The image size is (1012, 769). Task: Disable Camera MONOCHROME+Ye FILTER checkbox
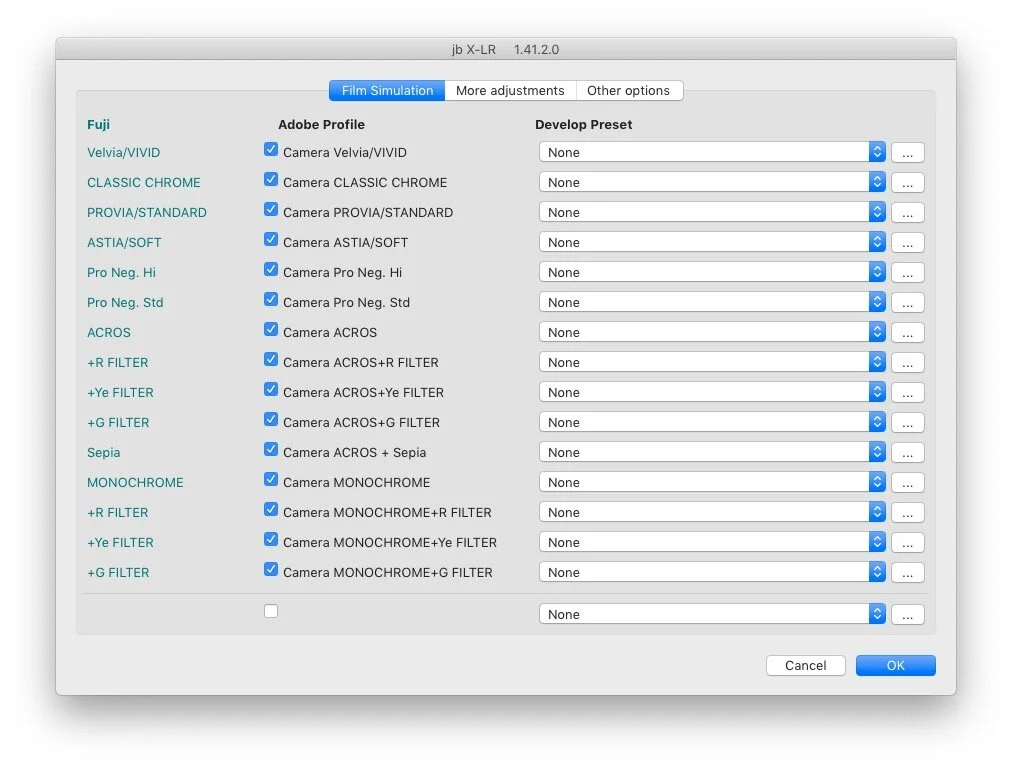271,540
